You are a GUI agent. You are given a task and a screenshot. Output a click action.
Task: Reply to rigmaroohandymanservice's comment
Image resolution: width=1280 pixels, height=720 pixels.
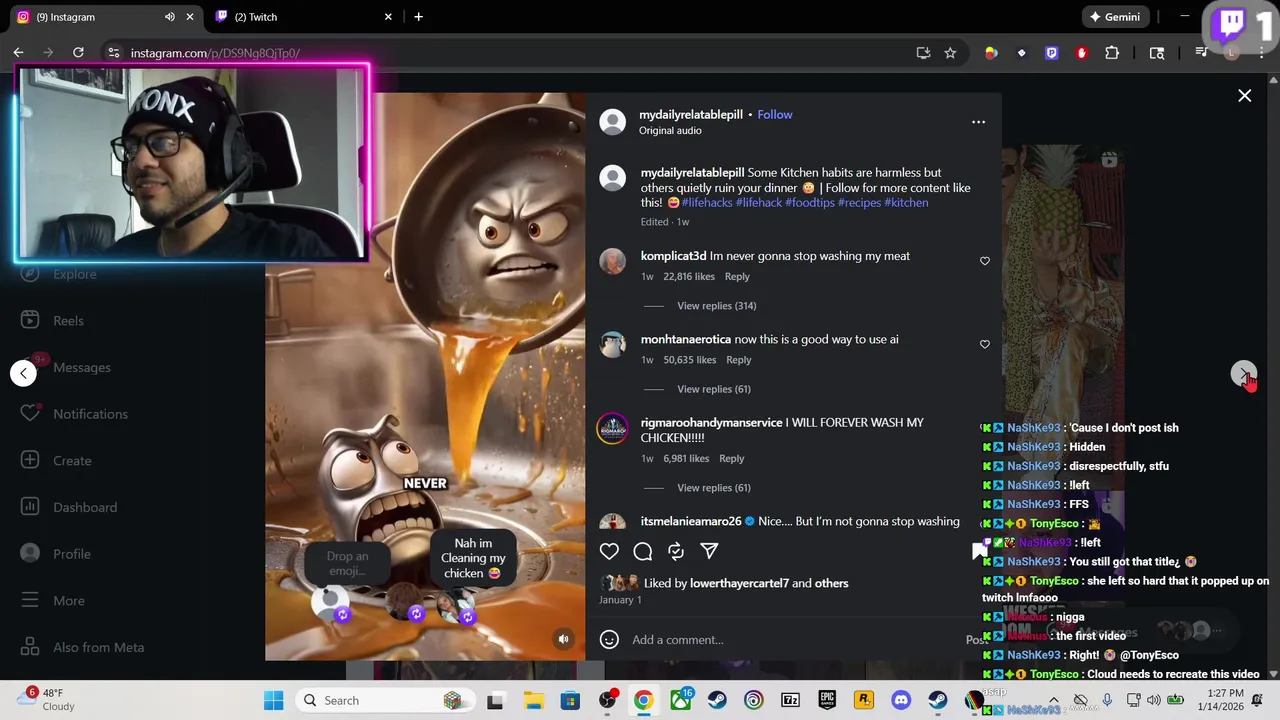[x=731, y=459]
